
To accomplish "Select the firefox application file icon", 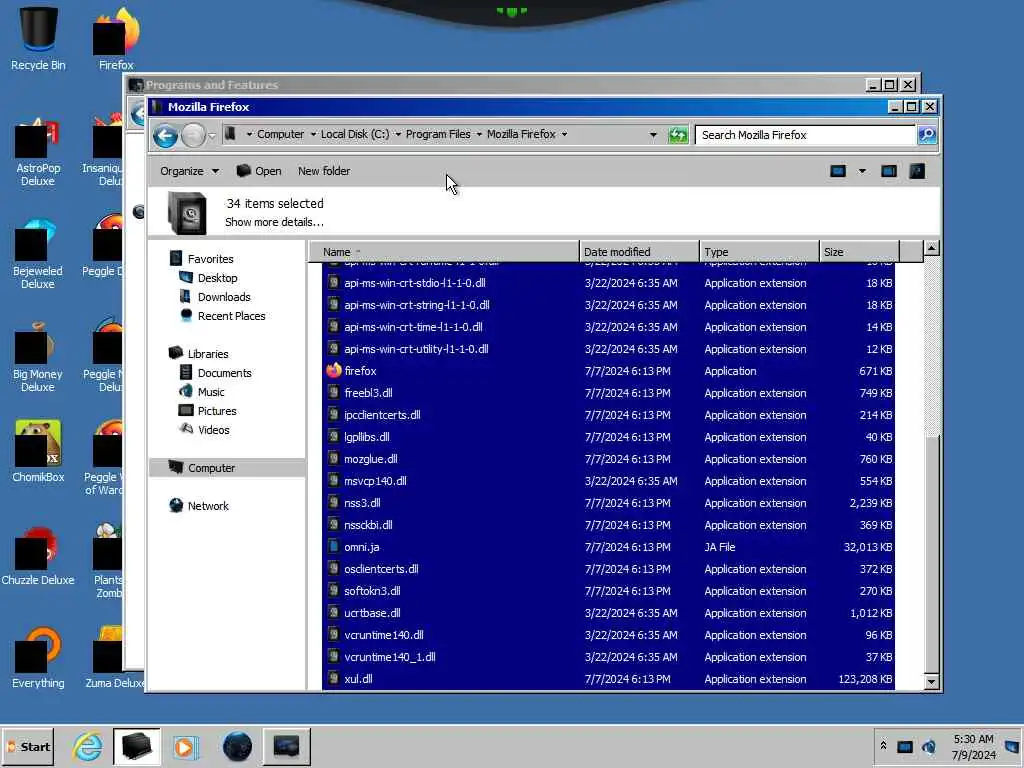I will (x=334, y=370).
